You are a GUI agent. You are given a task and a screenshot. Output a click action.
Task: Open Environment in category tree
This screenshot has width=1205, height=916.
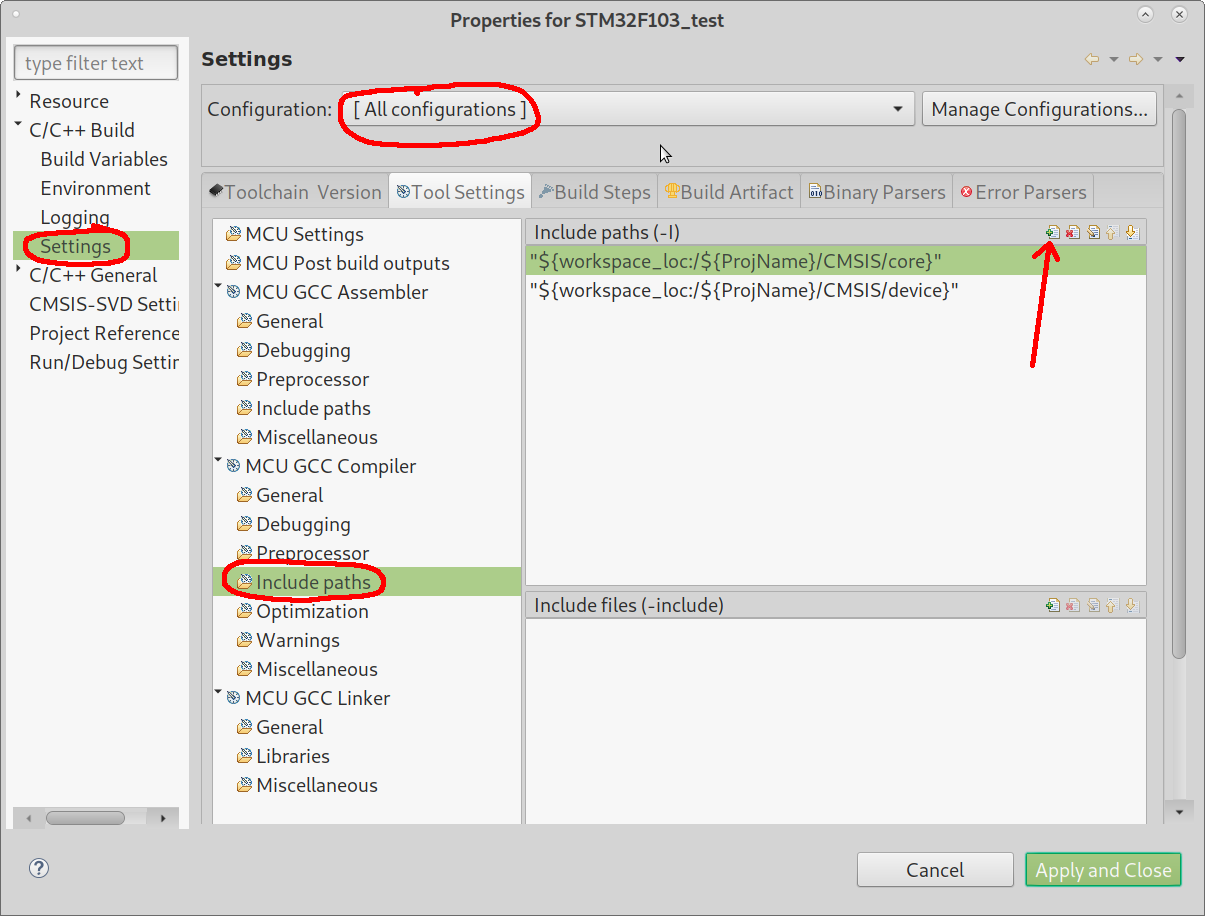click(95, 188)
